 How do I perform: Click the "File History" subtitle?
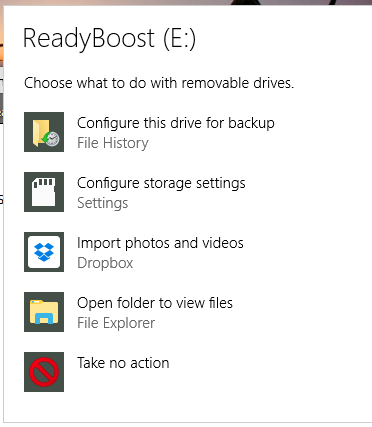[x=113, y=143]
